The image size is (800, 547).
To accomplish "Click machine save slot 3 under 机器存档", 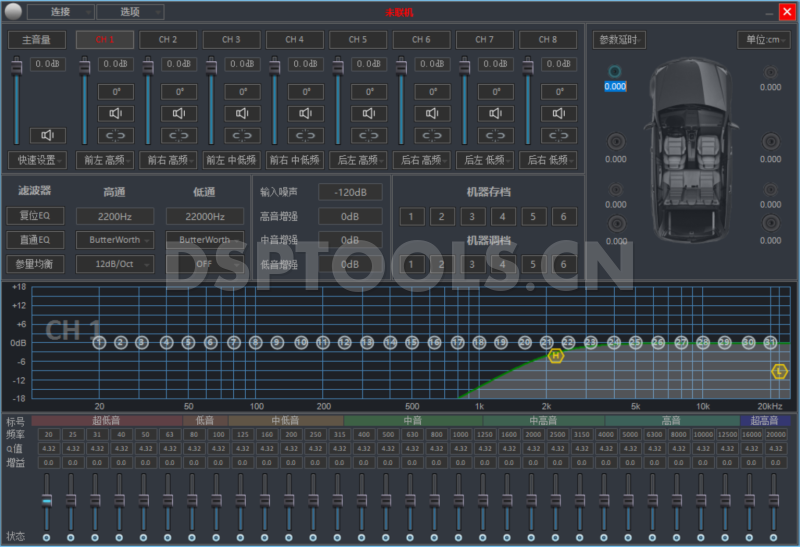I will coord(473,217).
